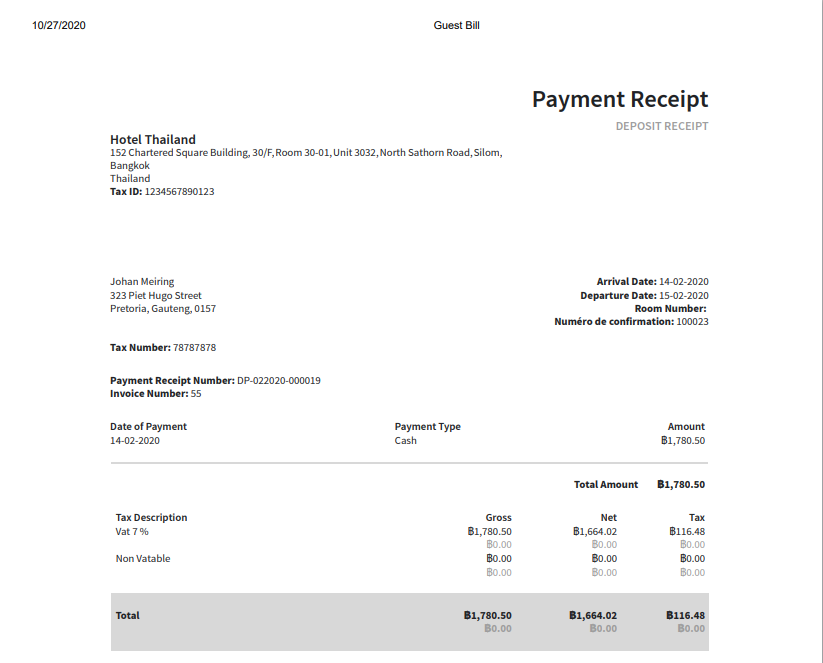The image size is (823, 663).
Task: Click Vat 7 % tax value ฿116.48
Action: tap(687, 532)
